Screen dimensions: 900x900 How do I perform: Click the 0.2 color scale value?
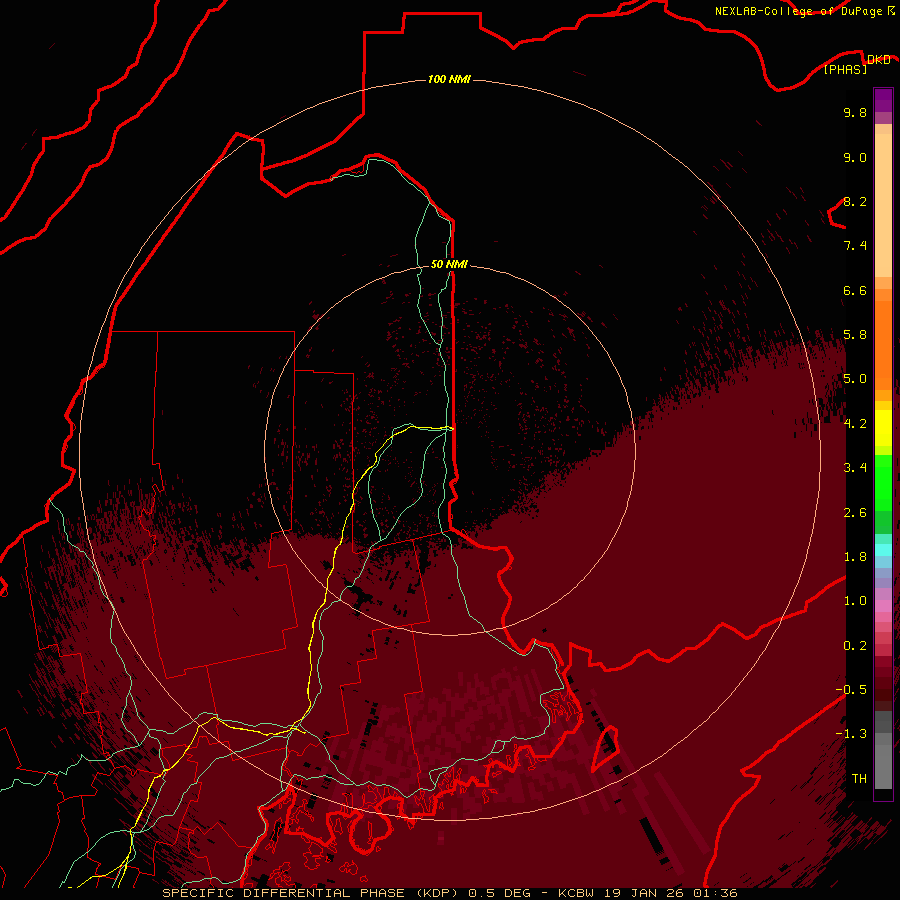[x=855, y=646]
